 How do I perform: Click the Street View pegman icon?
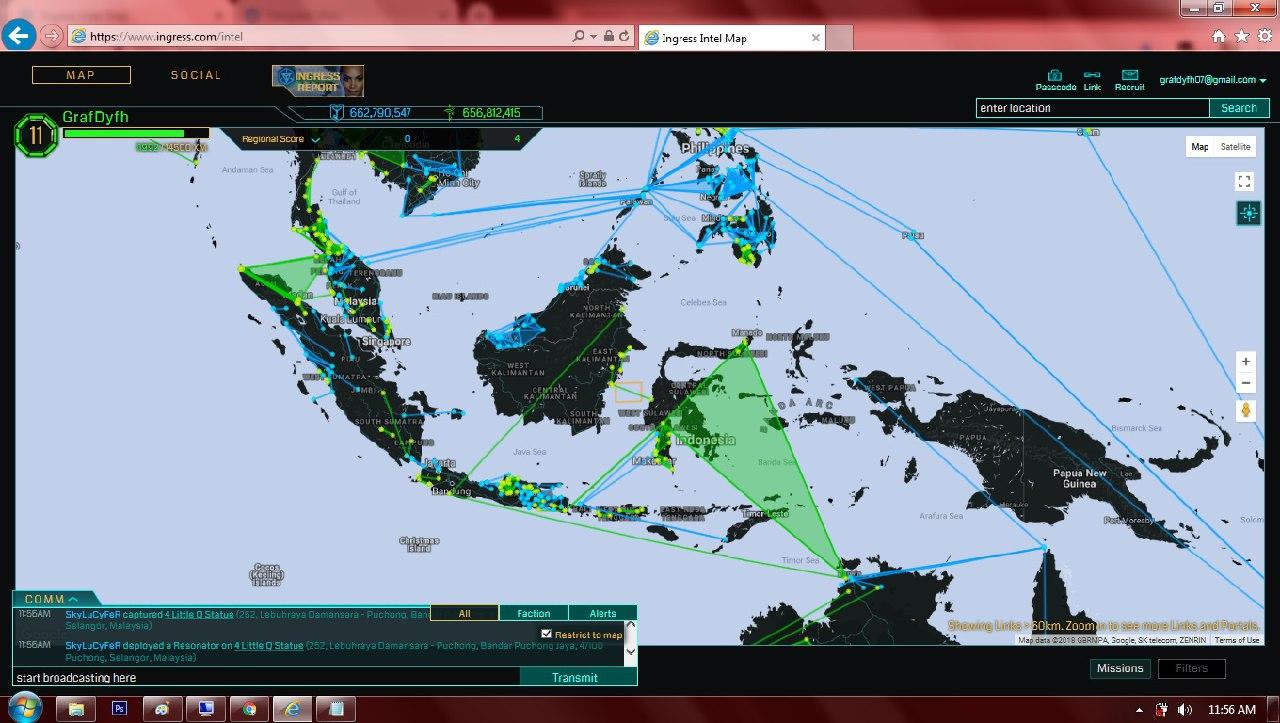pyautogui.click(x=1245, y=410)
